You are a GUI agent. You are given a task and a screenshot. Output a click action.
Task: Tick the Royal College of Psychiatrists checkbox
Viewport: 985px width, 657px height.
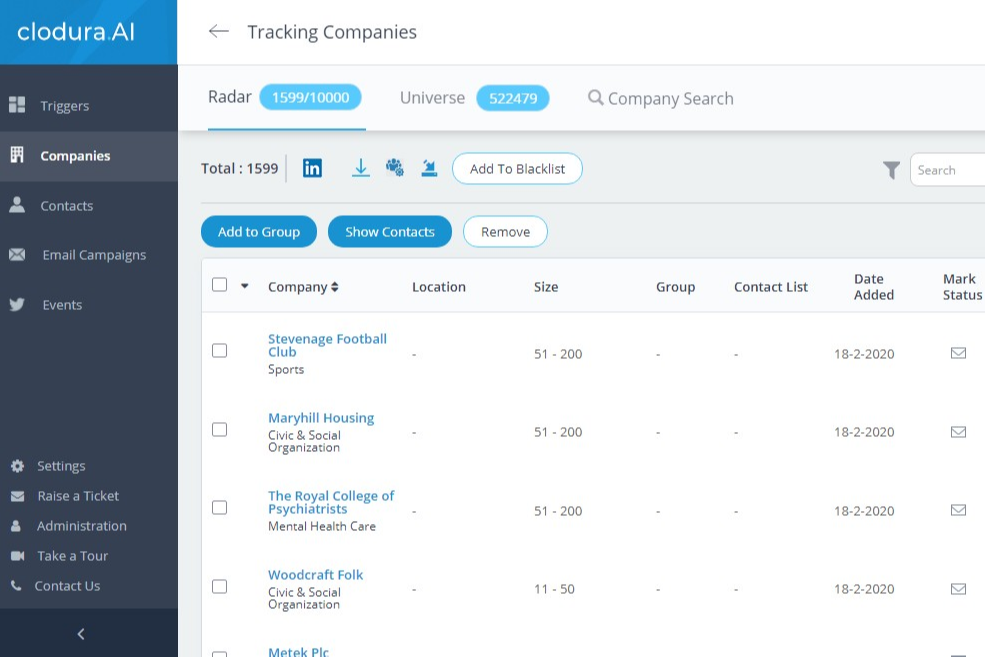tap(219, 508)
